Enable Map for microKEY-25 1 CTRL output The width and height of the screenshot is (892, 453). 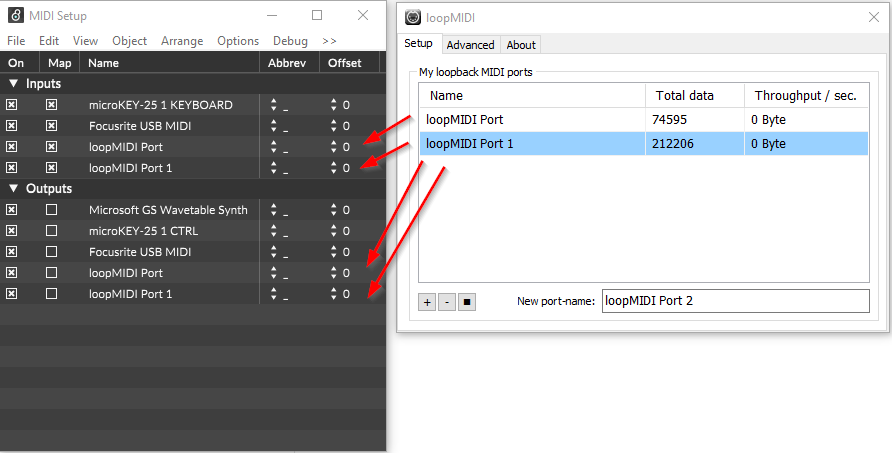[51, 231]
